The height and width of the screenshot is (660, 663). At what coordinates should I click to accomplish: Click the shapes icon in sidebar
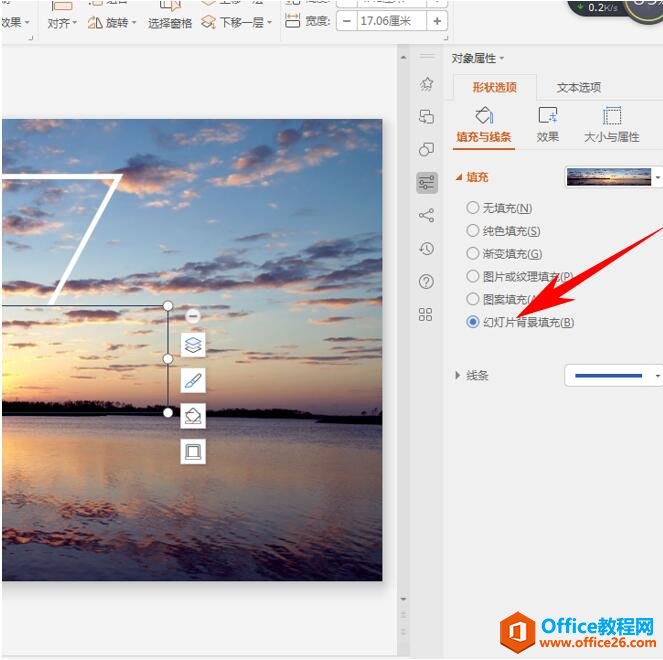[427, 149]
